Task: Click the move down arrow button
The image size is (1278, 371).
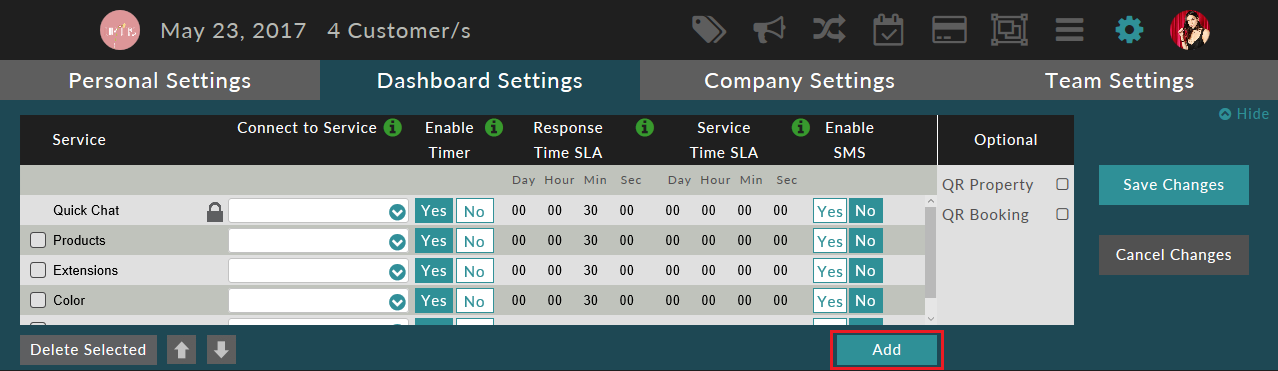Action: pyautogui.click(x=221, y=350)
